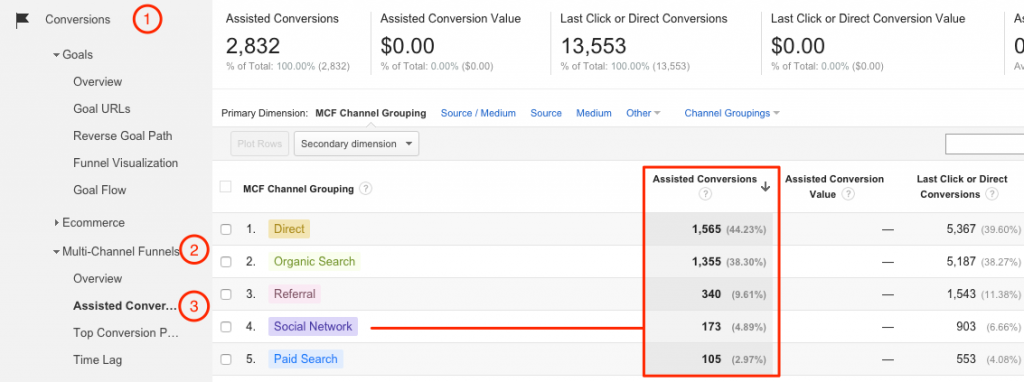Collapse the Goals section
This screenshot has height=382, width=1024.
pos(57,55)
